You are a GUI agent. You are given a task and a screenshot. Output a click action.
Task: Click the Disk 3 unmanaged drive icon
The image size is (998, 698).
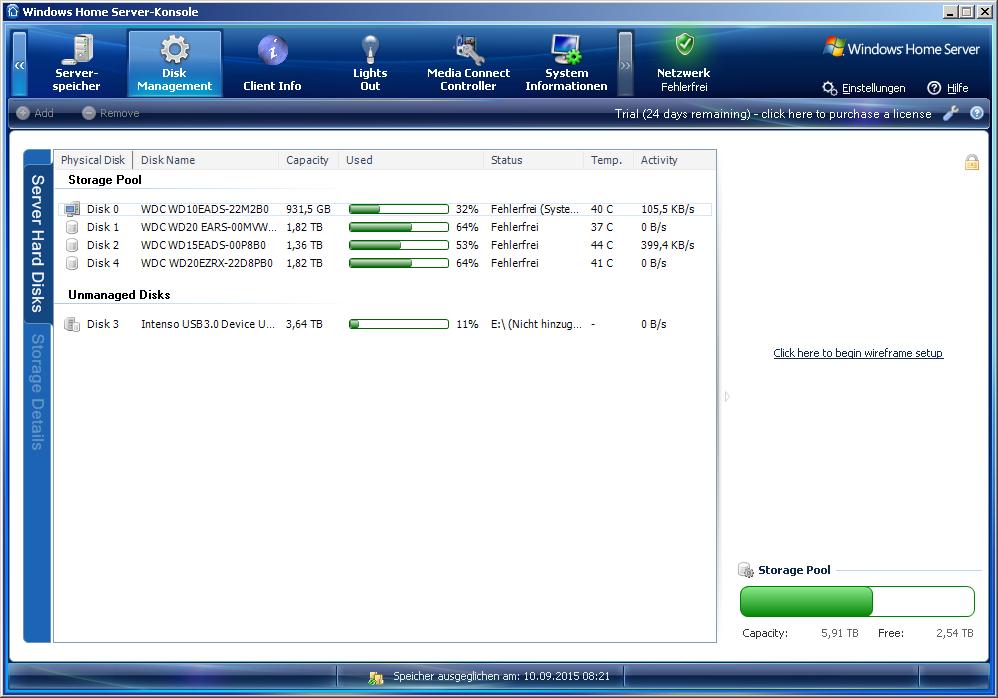73,324
